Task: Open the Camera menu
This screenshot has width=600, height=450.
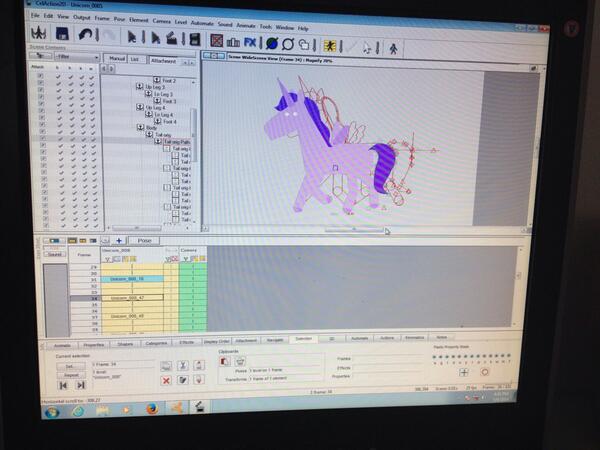Action: point(161,21)
